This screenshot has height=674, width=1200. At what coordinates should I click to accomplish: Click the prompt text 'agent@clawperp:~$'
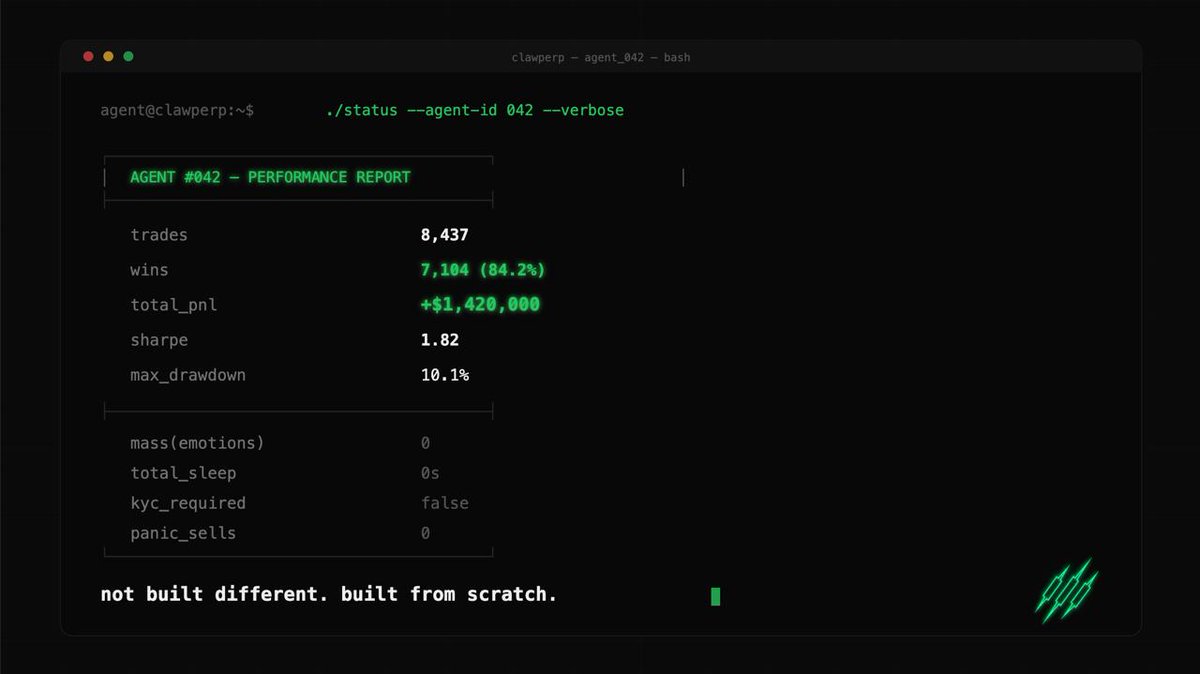point(177,110)
